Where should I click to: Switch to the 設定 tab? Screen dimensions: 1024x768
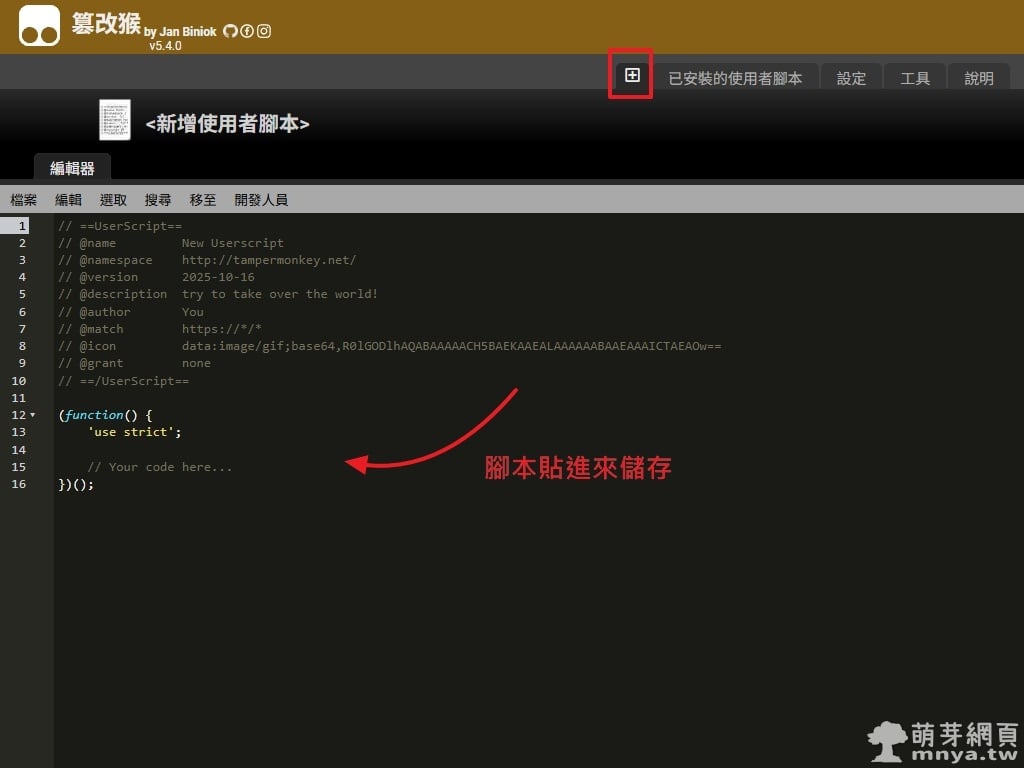(851, 78)
